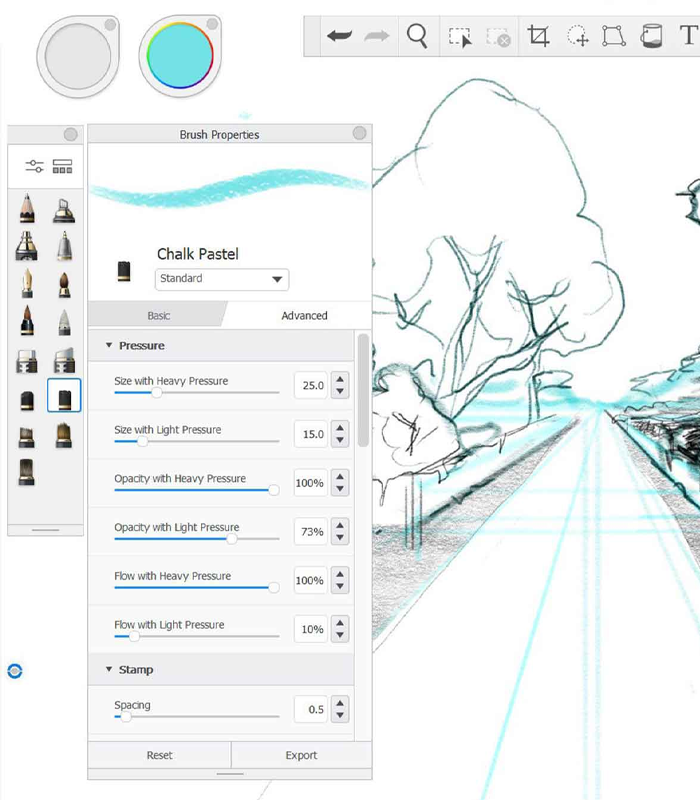Decrease Spacing with the down arrow
Screen dimensions: 700x800
340,715
